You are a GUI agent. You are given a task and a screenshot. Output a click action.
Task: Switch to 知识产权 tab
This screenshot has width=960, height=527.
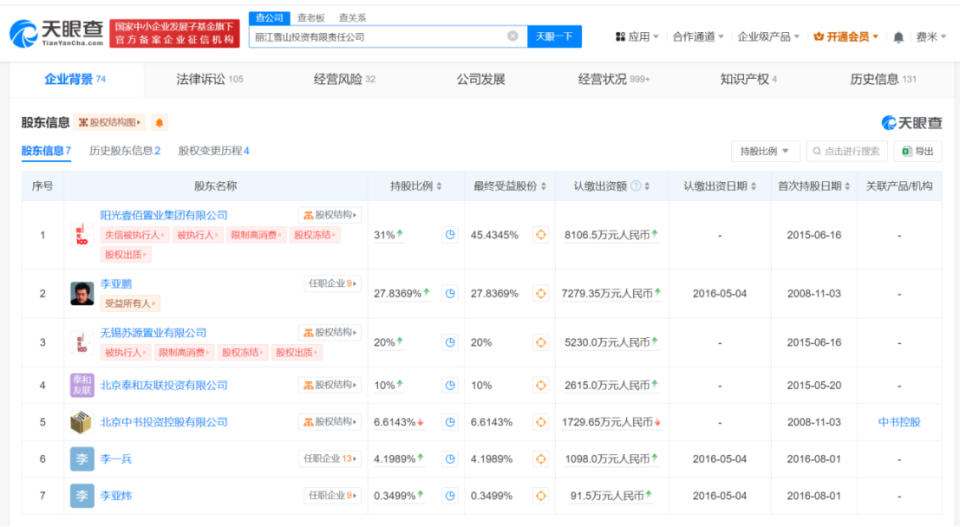(x=748, y=79)
